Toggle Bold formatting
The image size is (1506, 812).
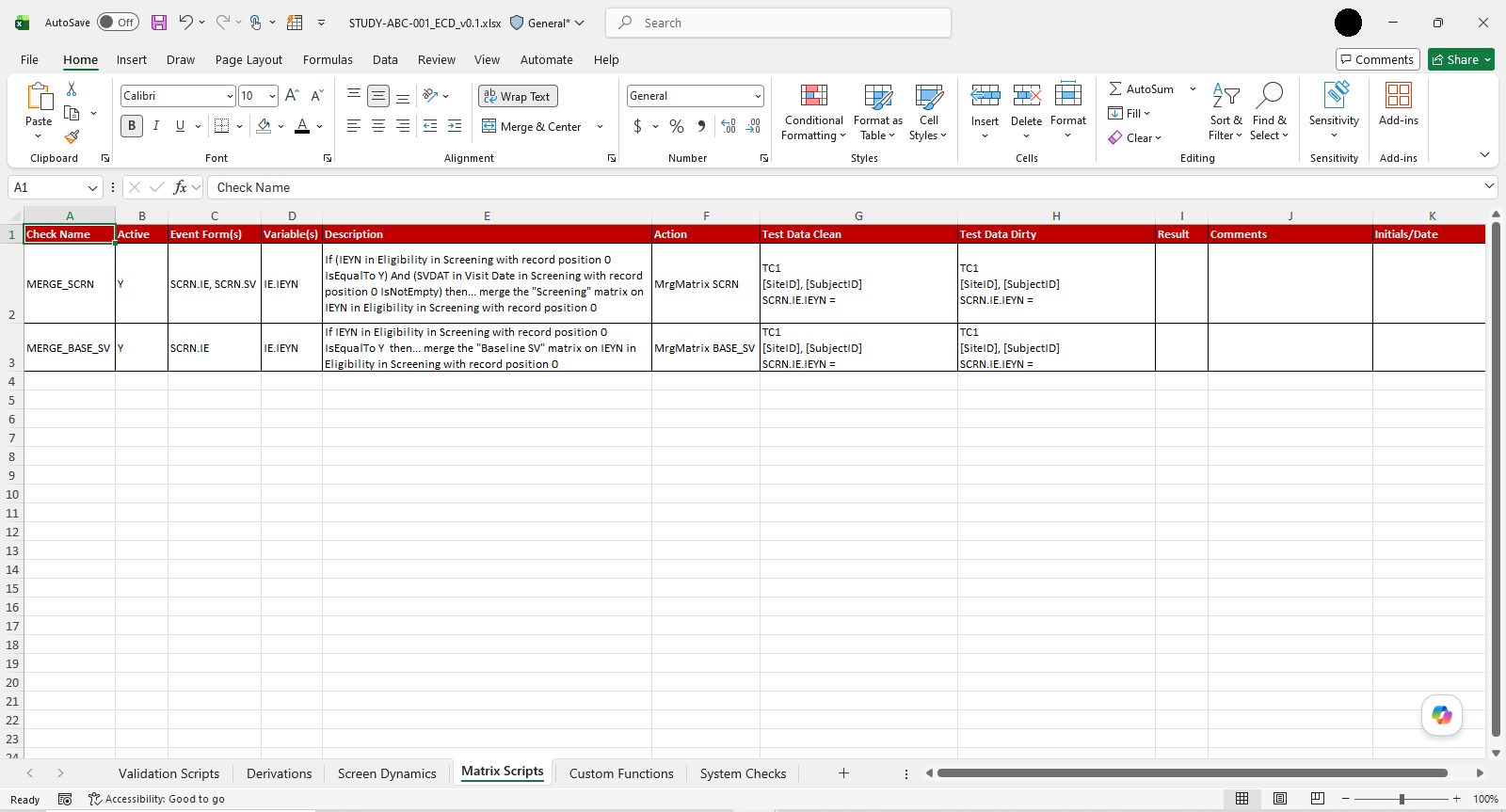tap(132, 126)
